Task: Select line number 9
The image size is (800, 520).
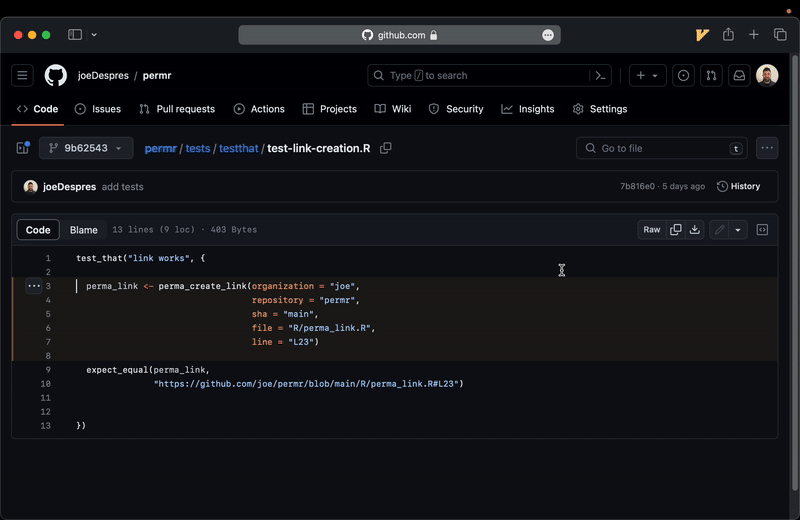Action: click(48, 370)
